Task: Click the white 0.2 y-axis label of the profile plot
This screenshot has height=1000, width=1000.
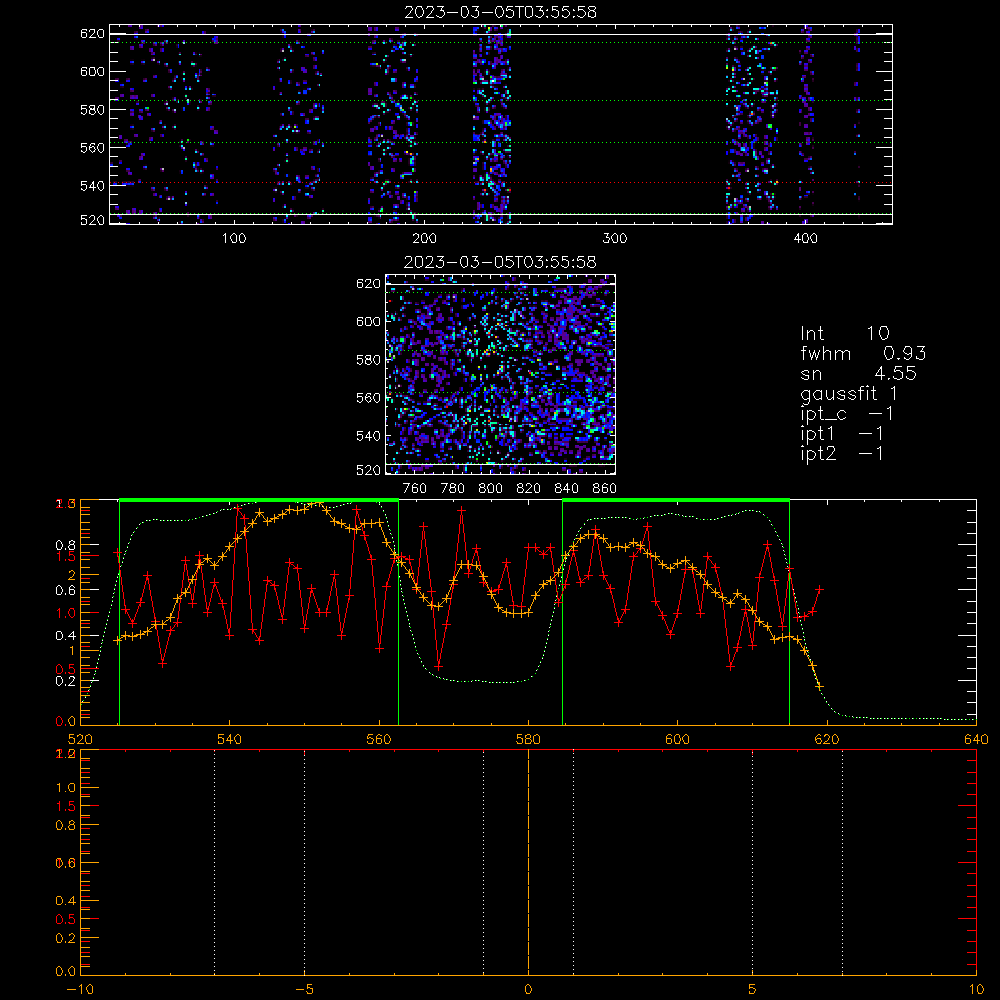Action: click(66, 680)
